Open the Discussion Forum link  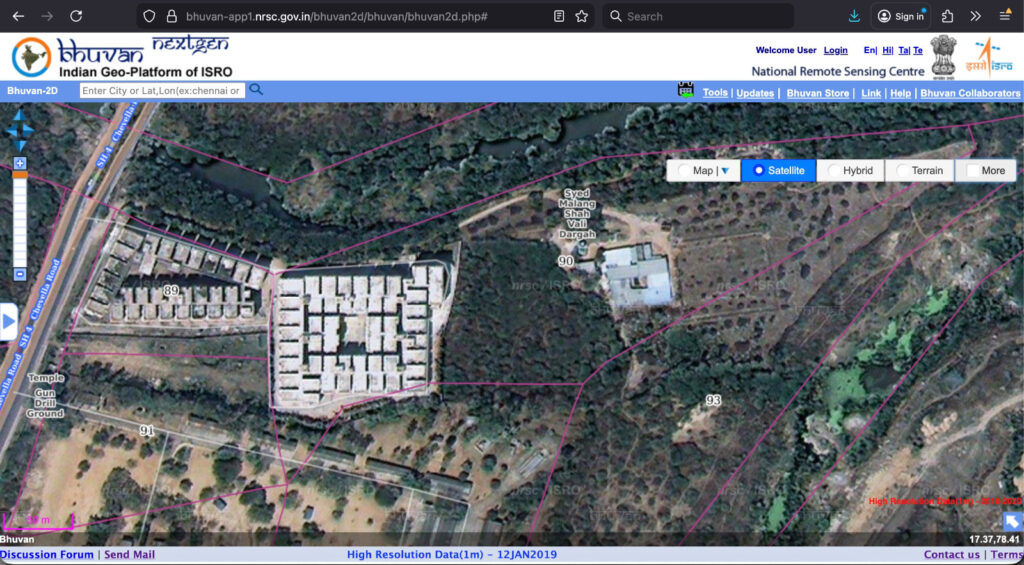(x=47, y=555)
